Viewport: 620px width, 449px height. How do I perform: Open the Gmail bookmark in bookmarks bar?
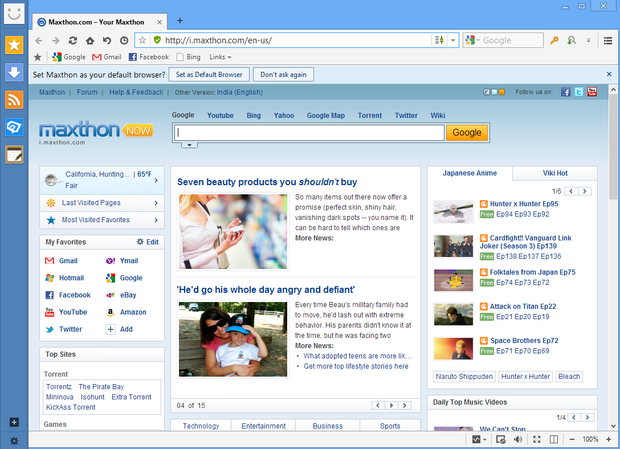pos(107,57)
